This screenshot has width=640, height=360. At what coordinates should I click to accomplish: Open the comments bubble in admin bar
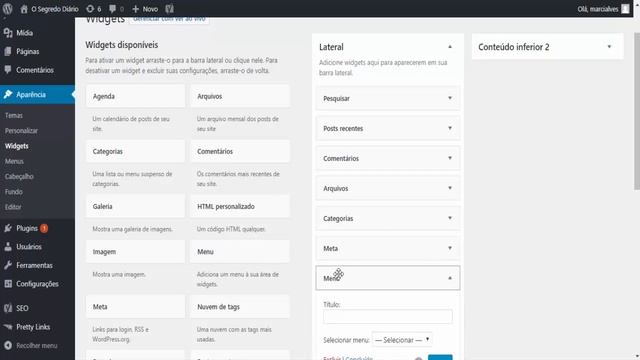click(x=113, y=9)
